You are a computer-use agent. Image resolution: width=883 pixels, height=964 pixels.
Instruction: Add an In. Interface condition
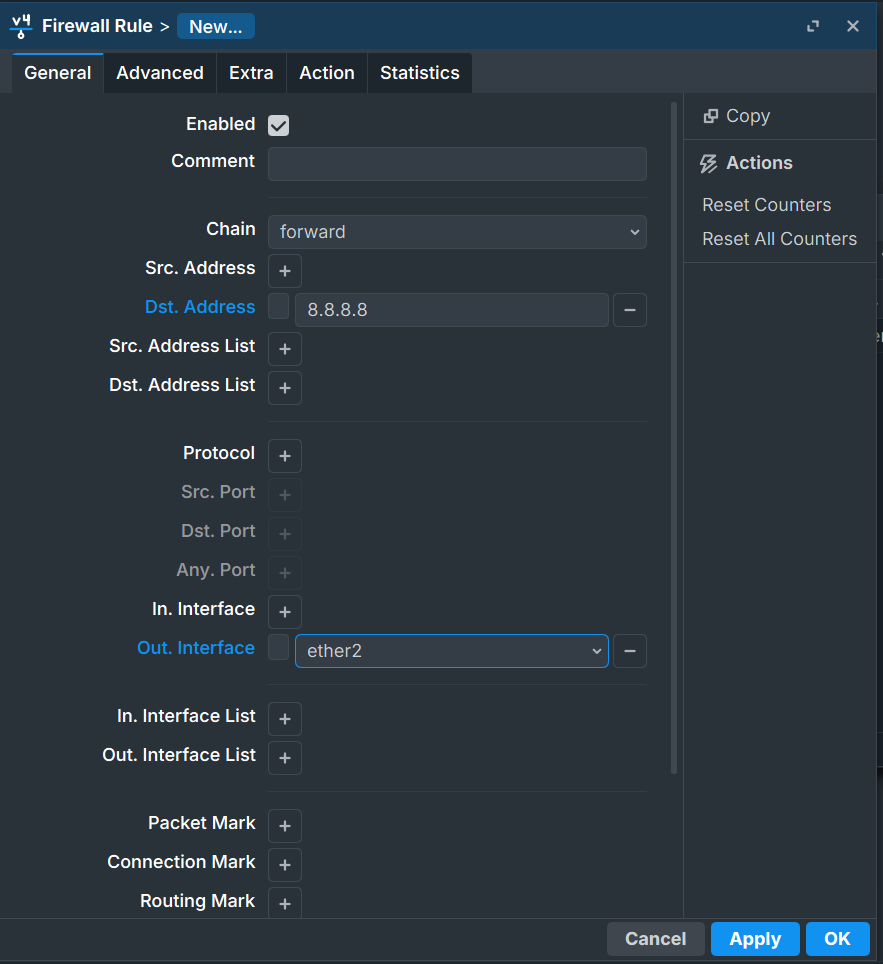(285, 612)
